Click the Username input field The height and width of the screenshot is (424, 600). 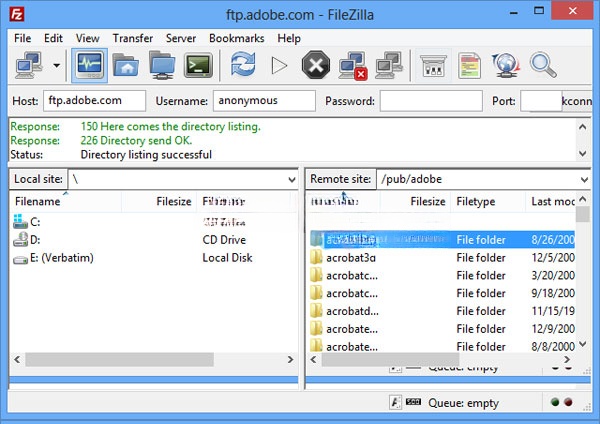264,101
